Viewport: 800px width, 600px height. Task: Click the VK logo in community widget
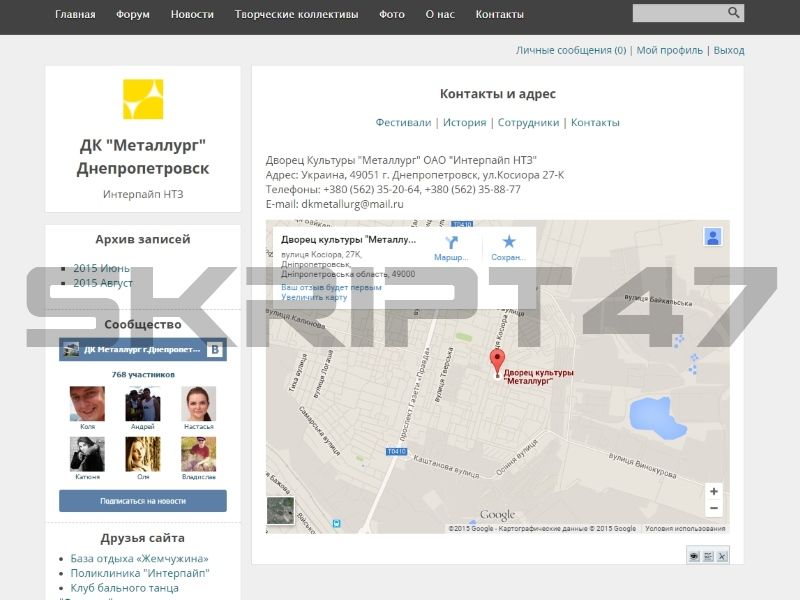[x=215, y=350]
